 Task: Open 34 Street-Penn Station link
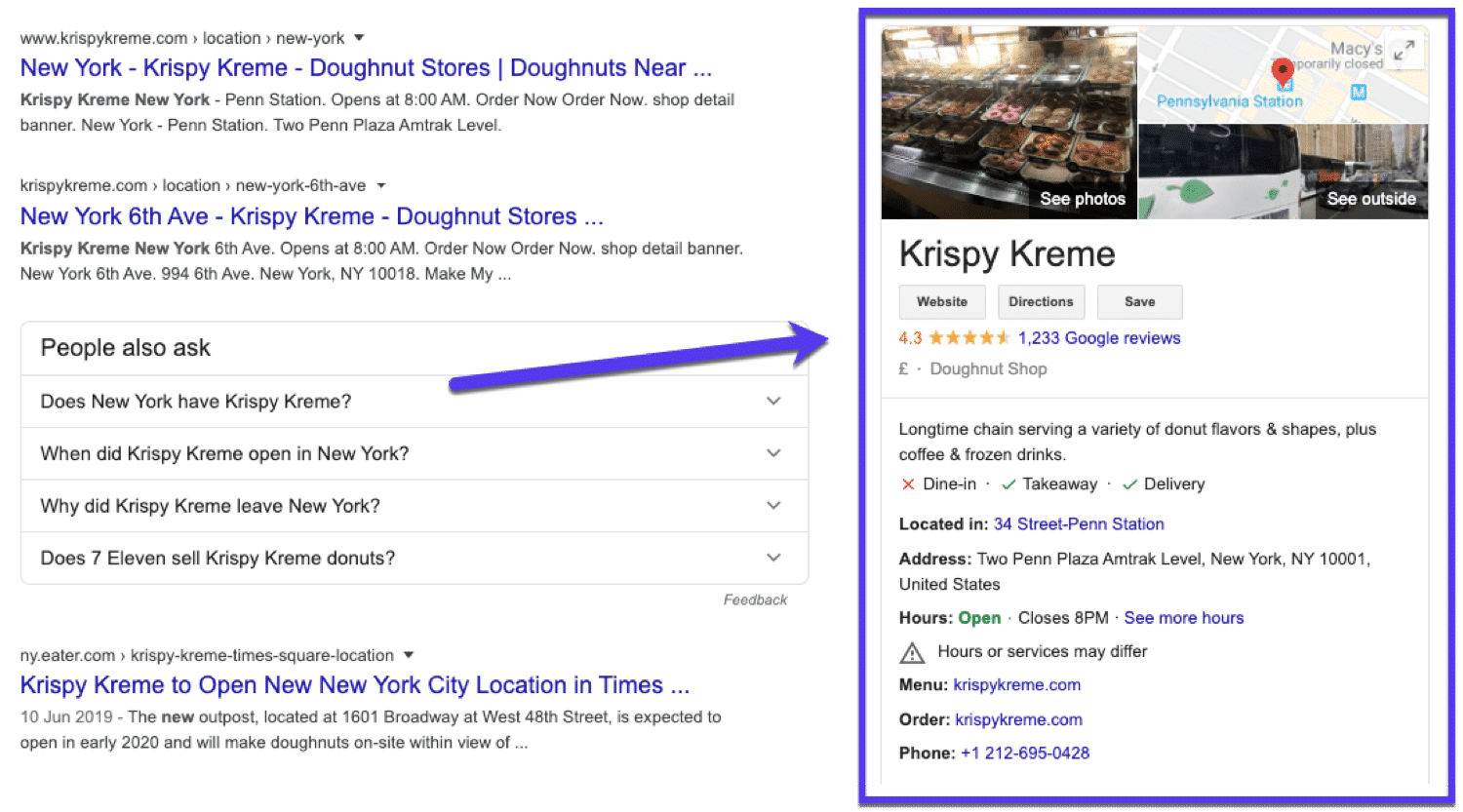pyautogui.click(x=1079, y=524)
